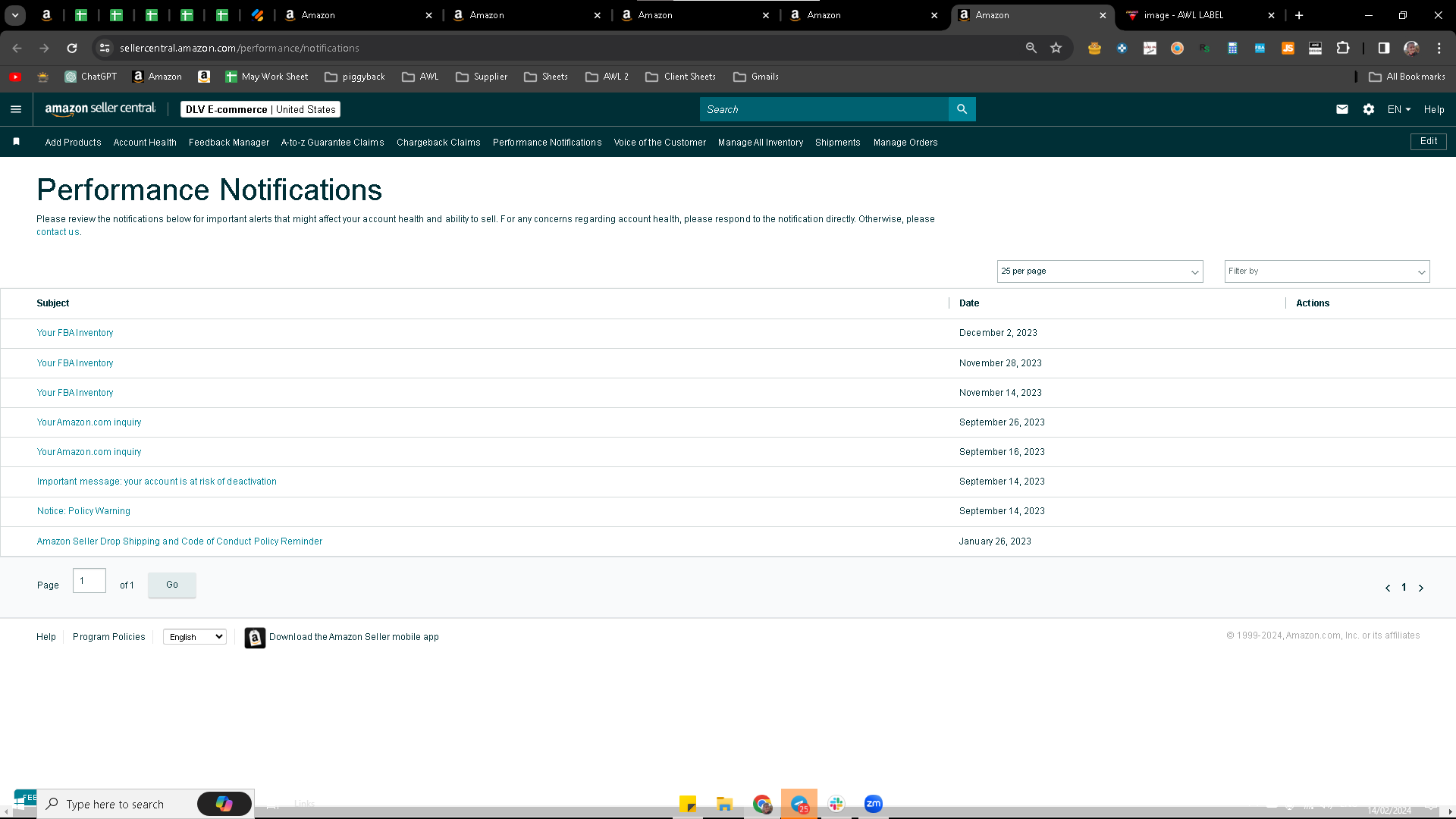Open the Seller Central hamburger menu
1456x819 pixels.
(x=16, y=109)
